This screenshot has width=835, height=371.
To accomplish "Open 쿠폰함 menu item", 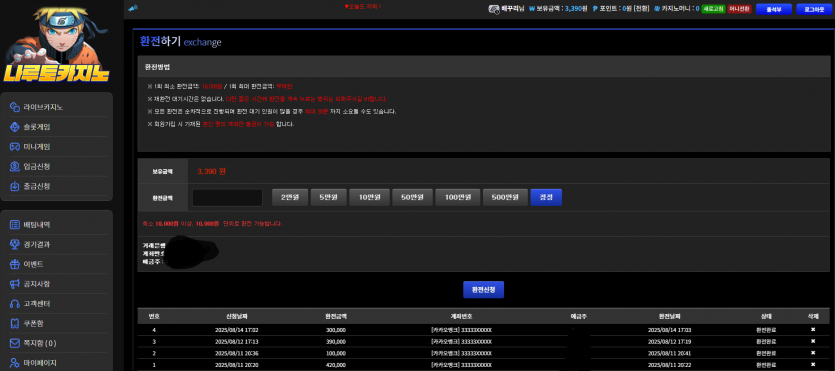I will point(59,323).
